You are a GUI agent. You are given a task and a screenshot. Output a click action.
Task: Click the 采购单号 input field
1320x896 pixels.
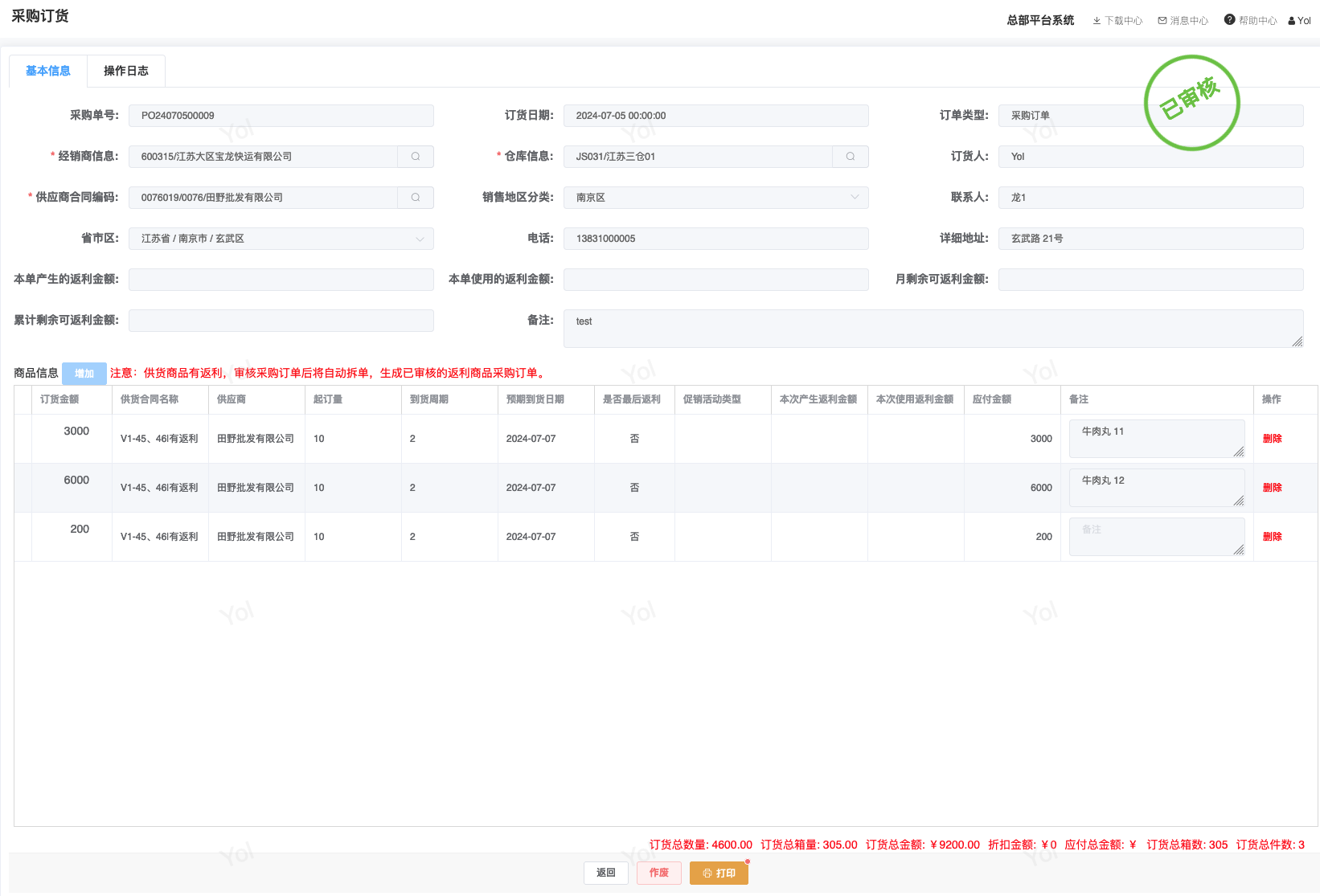(x=281, y=116)
